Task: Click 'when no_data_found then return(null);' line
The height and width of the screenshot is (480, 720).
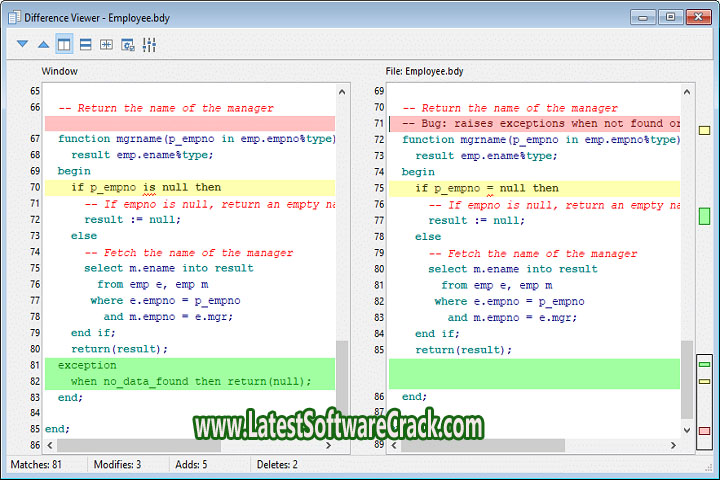Action: 190,382
